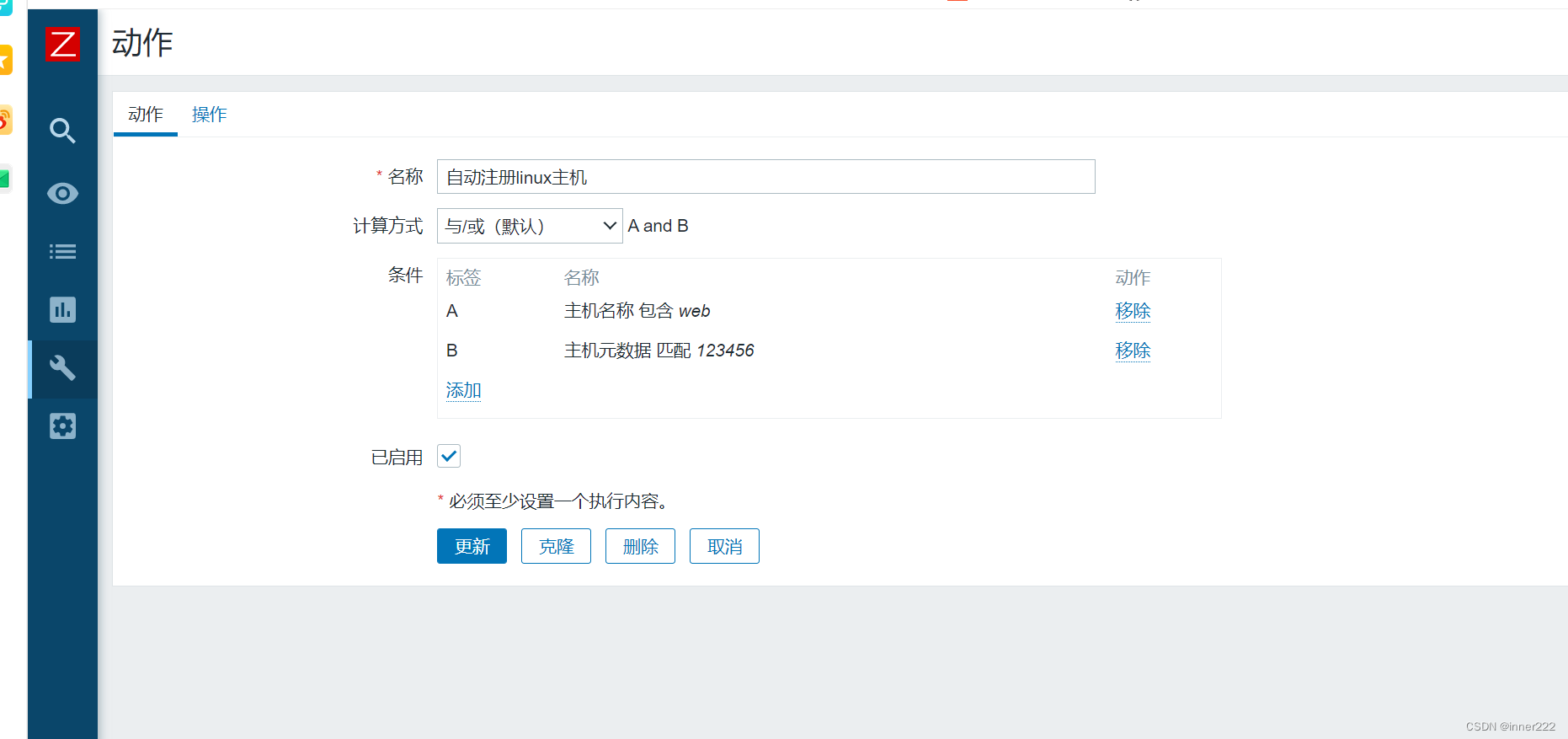This screenshot has height=739, width=1568.
Task: Switch to the 操作 tab
Action: (x=210, y=115)
